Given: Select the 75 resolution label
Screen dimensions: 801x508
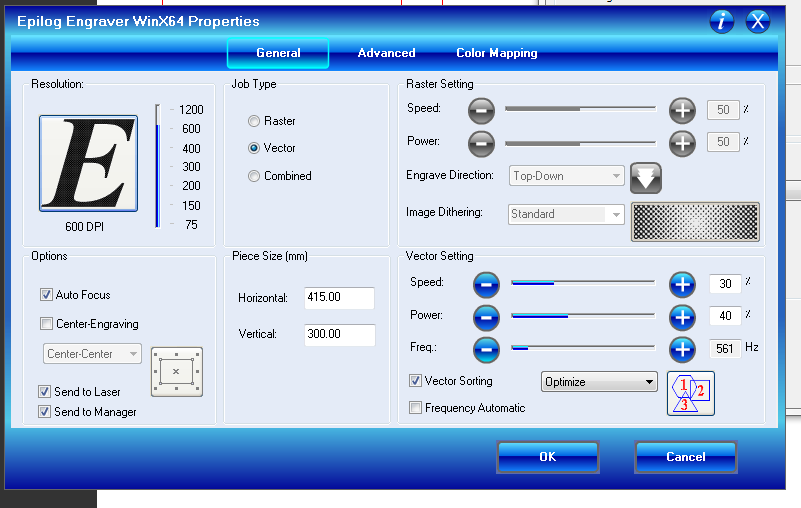Looking at the screenshot, I should (x=191, y=225).
